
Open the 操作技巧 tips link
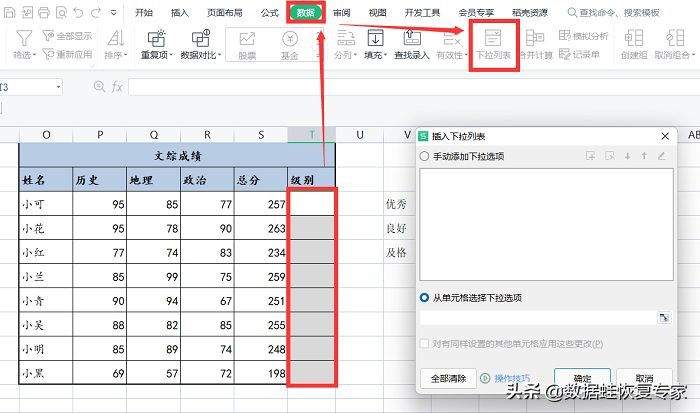pos(512,379)
